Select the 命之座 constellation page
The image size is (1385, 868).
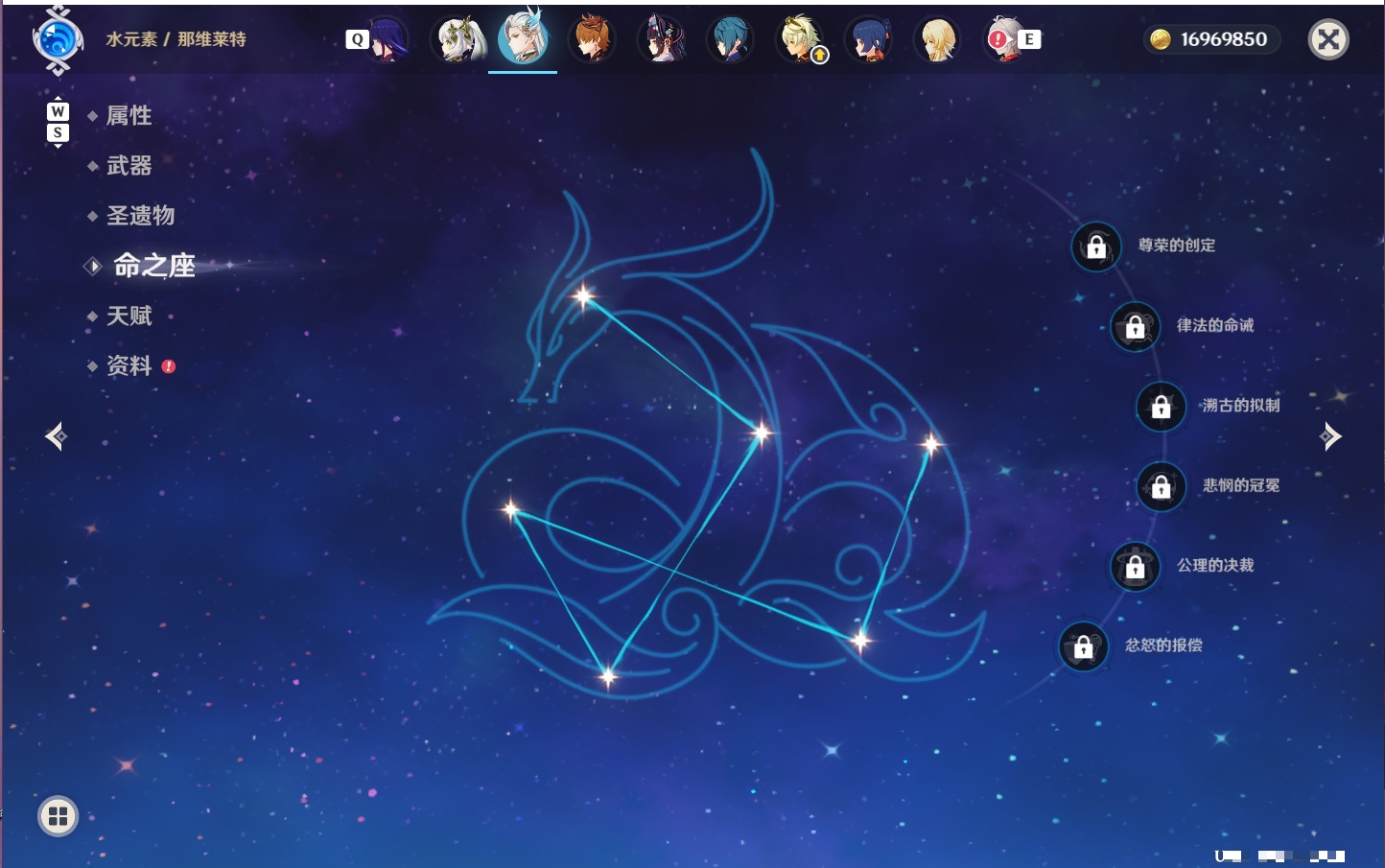click(x=153, y=266)
